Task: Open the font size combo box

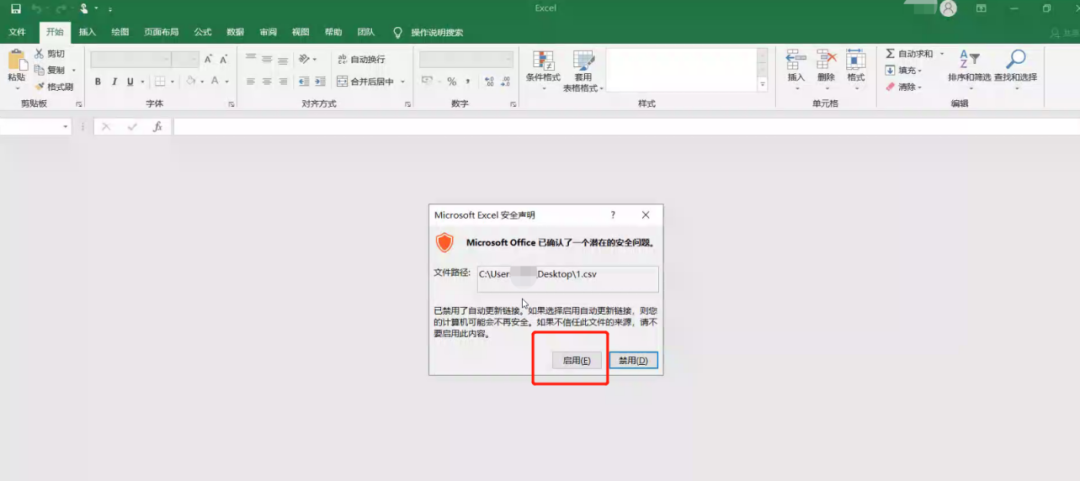Action: 185,59
